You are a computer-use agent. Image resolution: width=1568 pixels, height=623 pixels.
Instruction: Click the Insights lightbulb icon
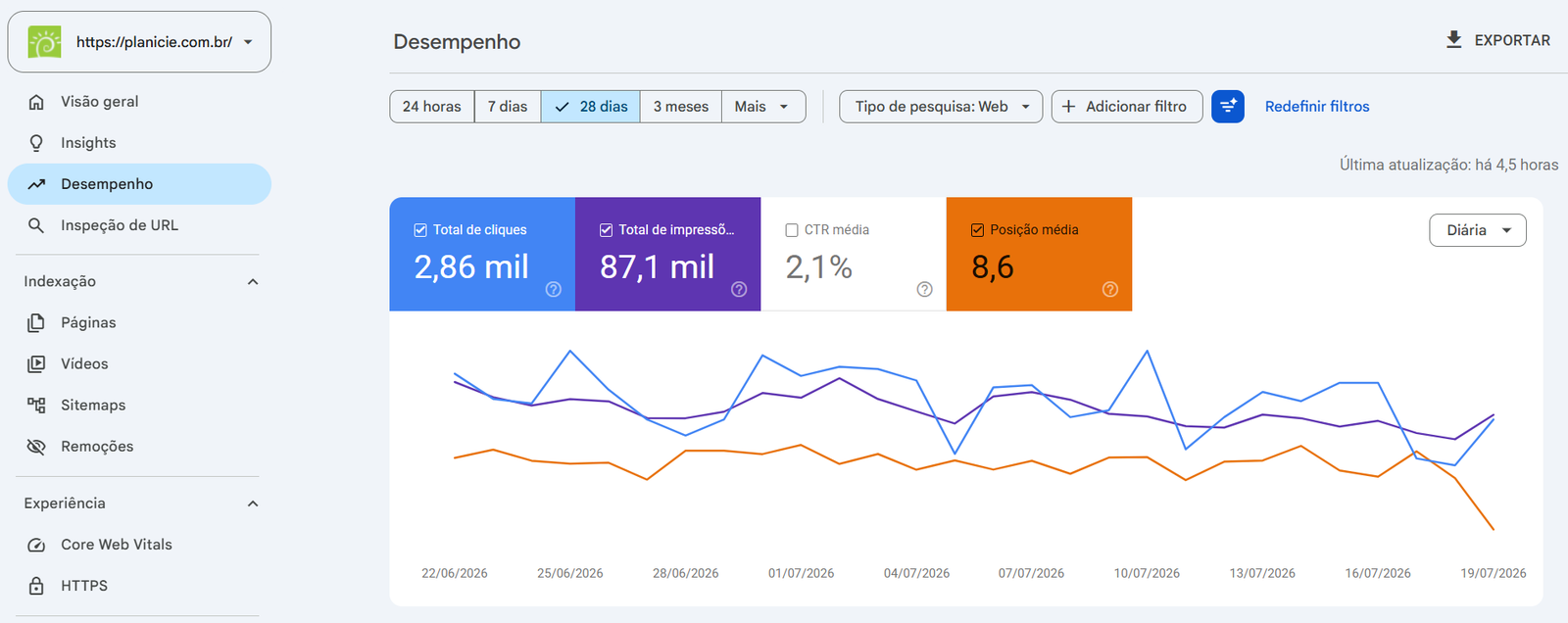[36, 143]
